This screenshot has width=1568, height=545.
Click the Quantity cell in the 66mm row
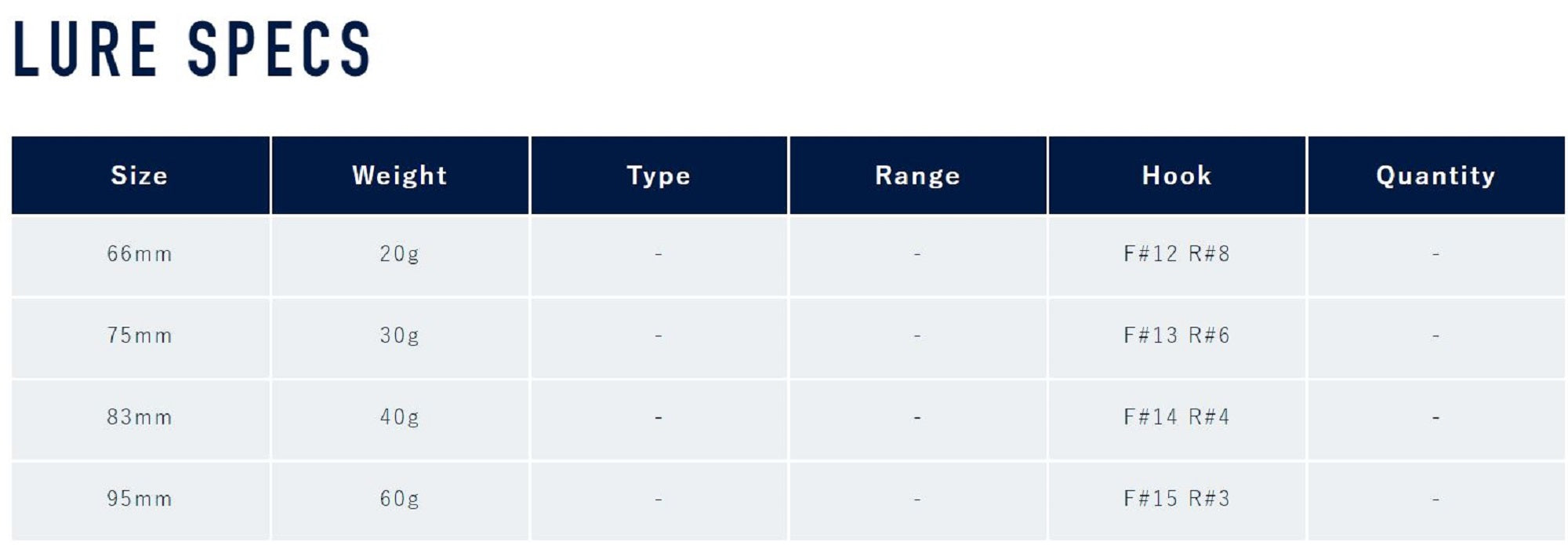point(1436,254)
